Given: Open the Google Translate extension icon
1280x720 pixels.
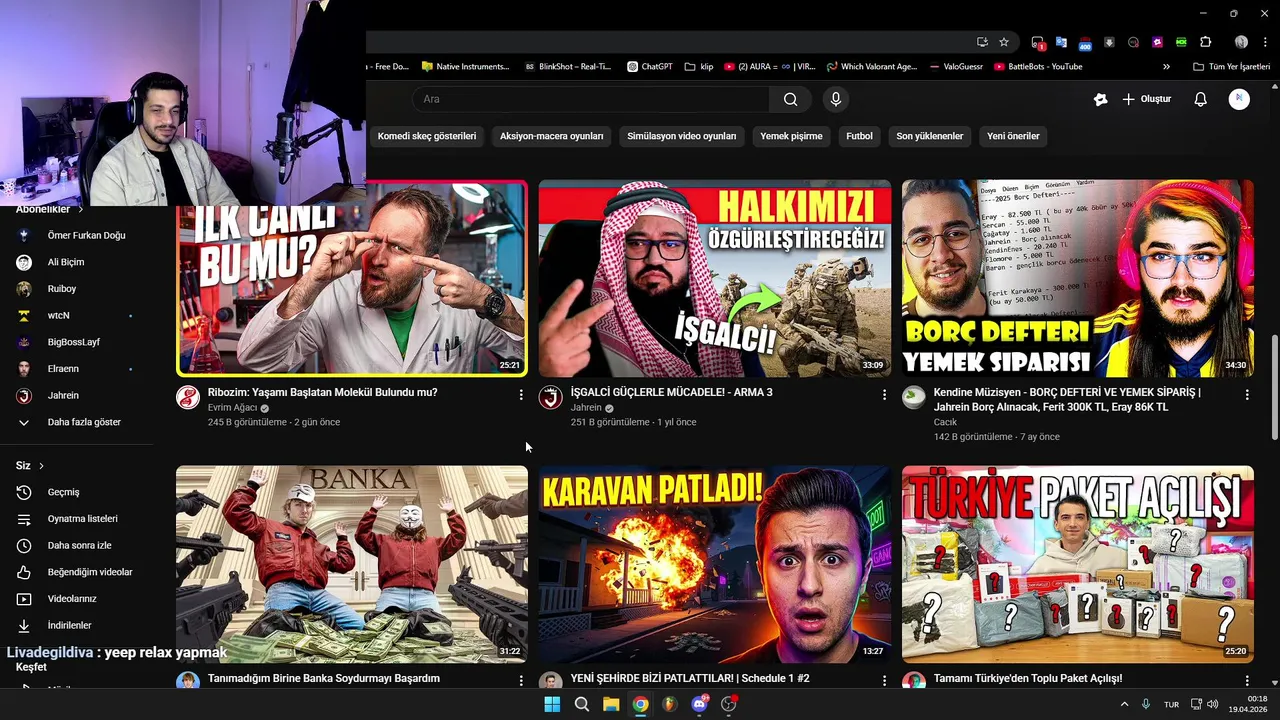Looking at the screenshot, I should [1061, 42].
